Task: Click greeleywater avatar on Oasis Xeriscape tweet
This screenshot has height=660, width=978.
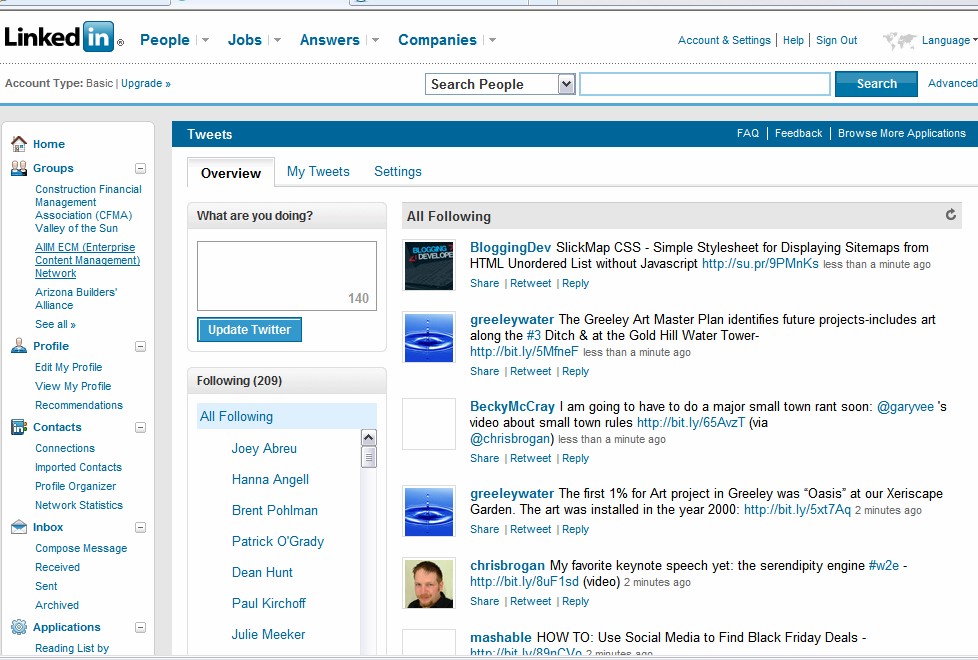Action: click(x=428, y=511)
